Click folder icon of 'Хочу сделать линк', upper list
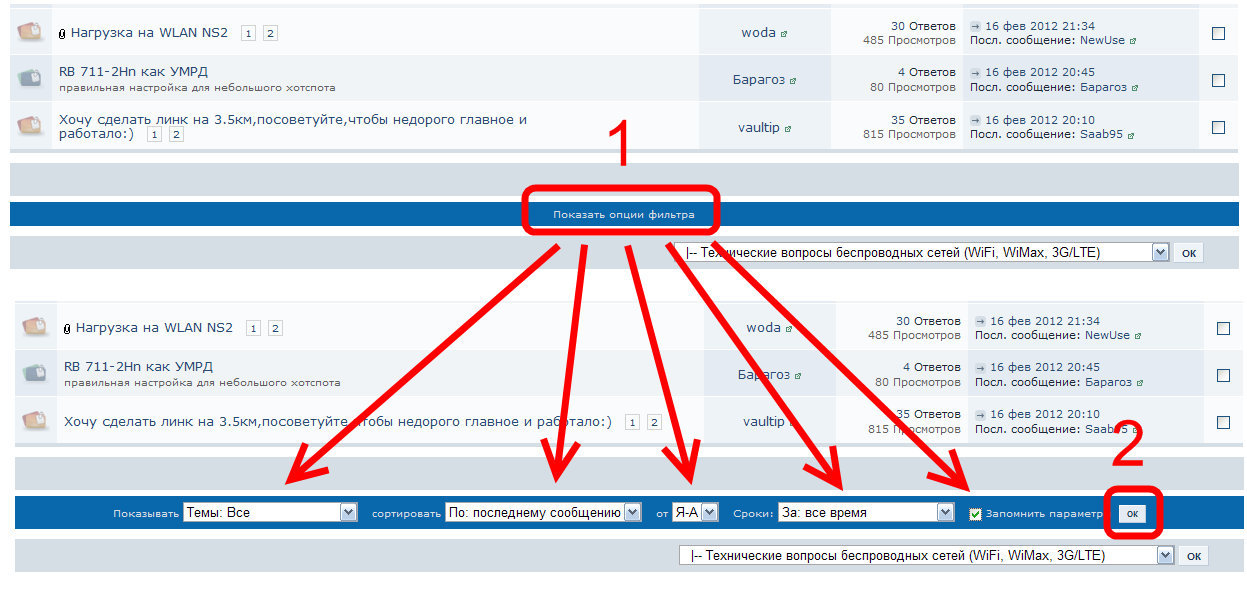Image resolution: width=1247 pixels, height=600 pixels. coord(29,126)
